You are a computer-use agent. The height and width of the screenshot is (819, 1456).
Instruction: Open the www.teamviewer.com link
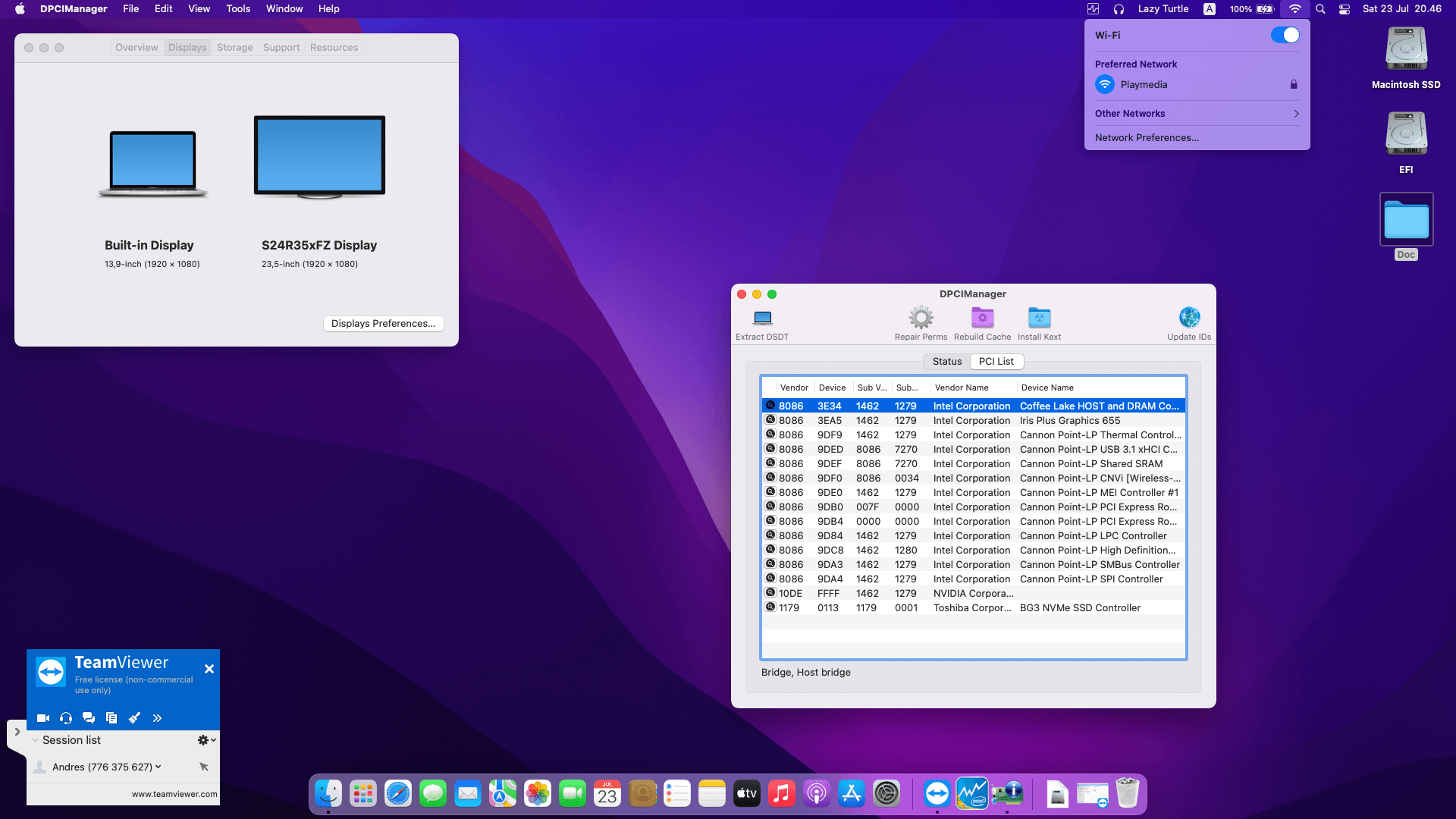click(174, 794)
